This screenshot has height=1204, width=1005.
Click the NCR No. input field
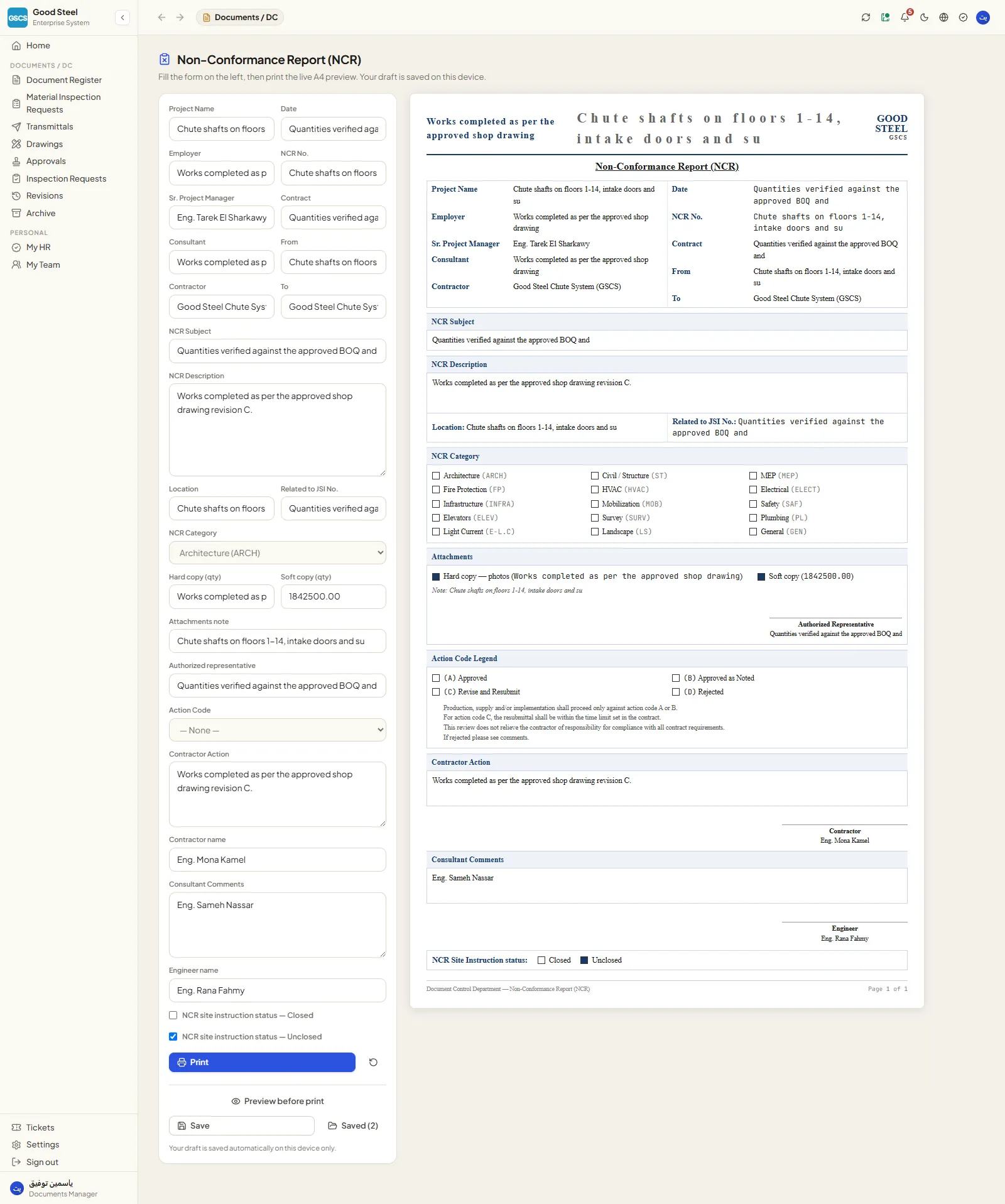pos(334,173)
